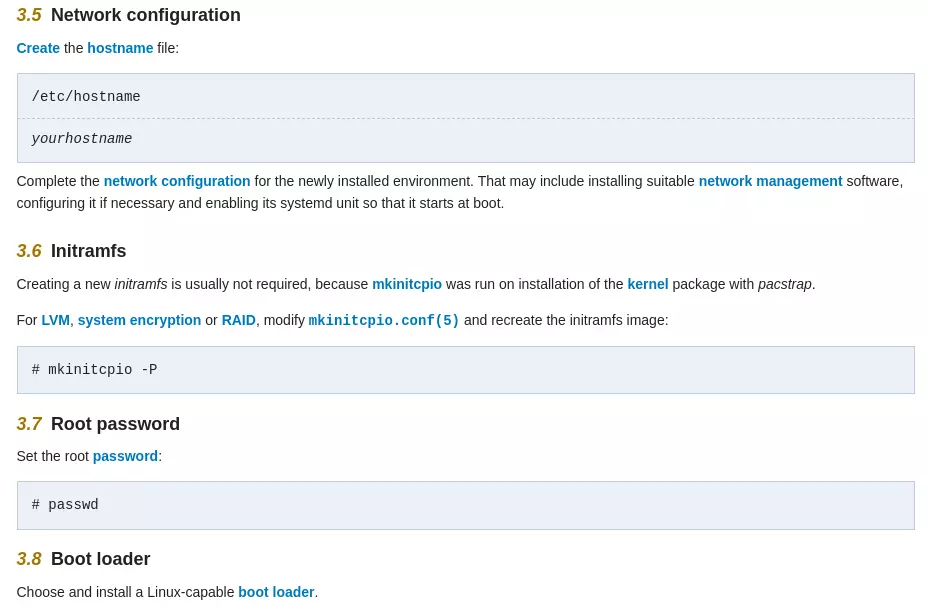The height and width of the screenshot is (615, 928).
Task: Click the yourhostname placeholder text
Action: [82, 139]
